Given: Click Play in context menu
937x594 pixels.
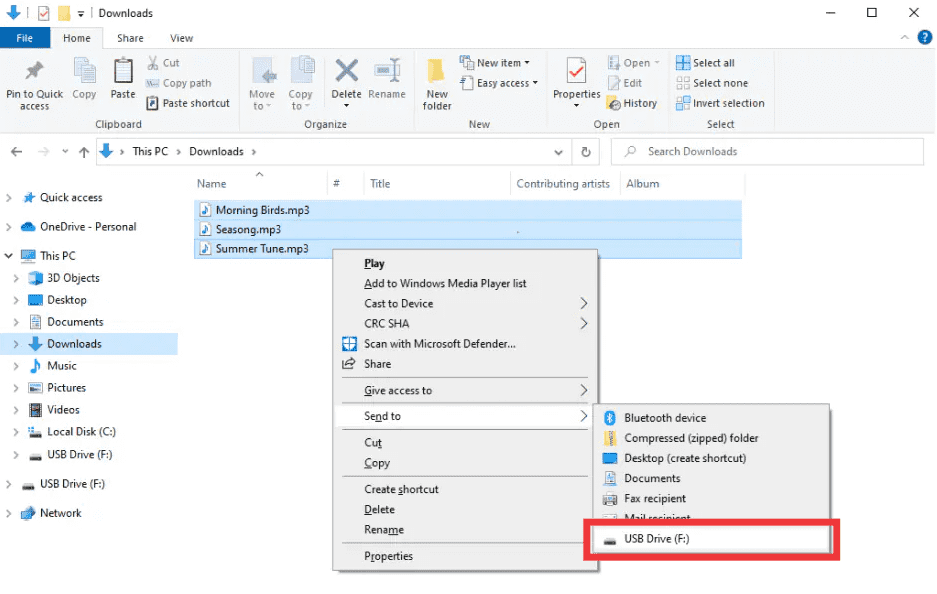Looking at the screenshot, I should click(374, 264).
